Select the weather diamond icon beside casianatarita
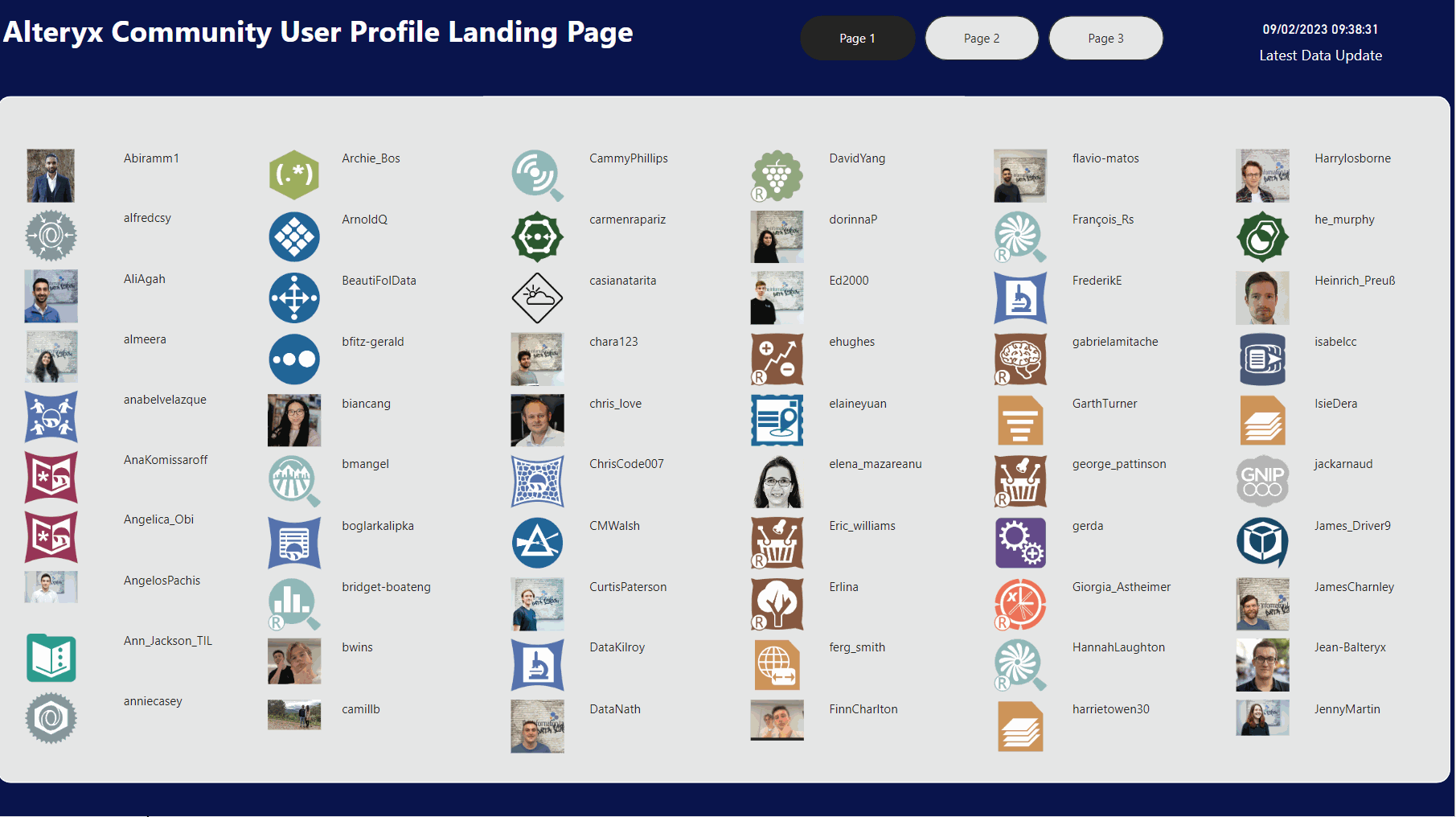Screen dimensions: 1456x817 point(537,298)
